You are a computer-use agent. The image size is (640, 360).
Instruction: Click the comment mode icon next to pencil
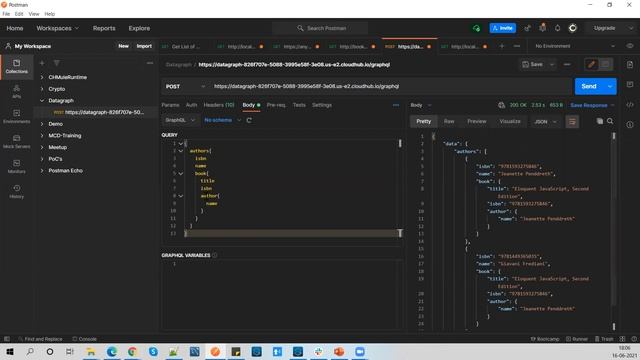pyautogui.click(x=605, y=64)
